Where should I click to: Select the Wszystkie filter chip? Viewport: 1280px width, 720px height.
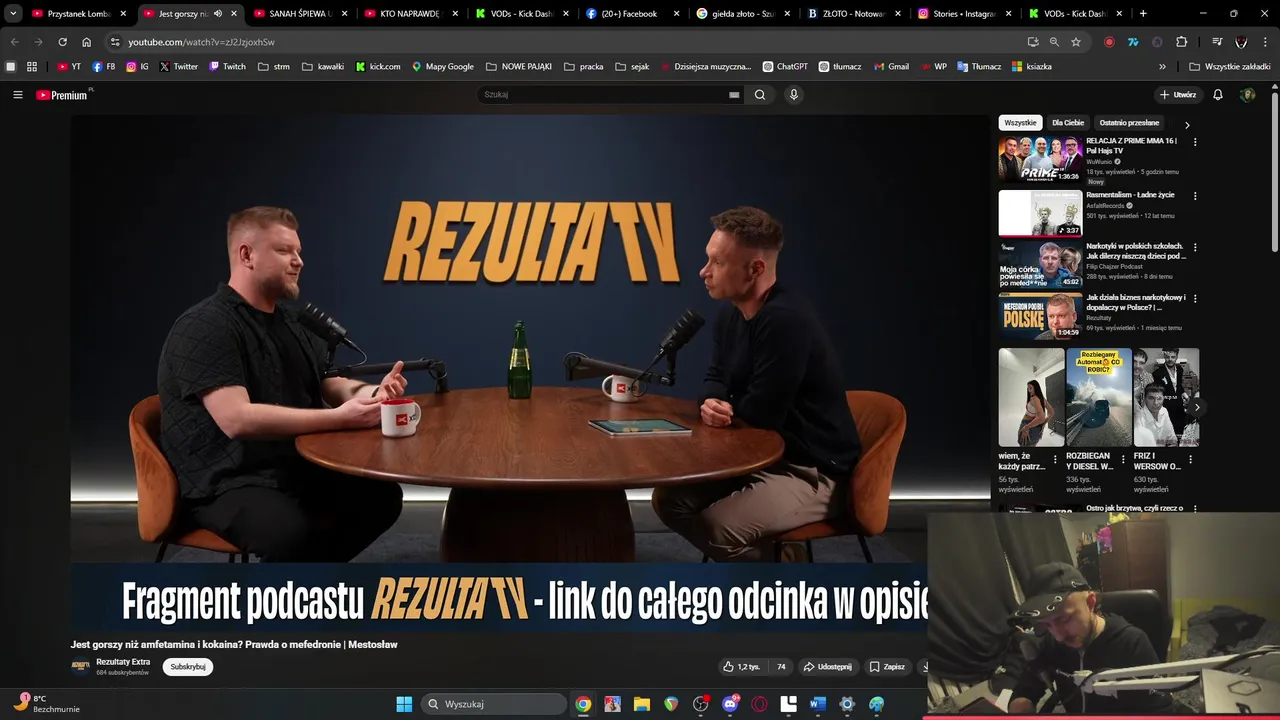tap(1020, 123)
